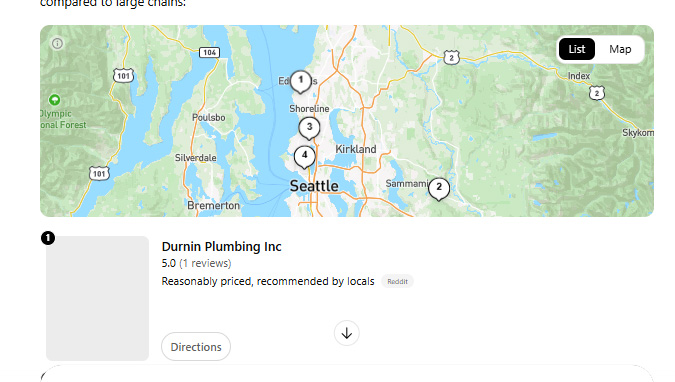Image resolution: width=675 pixels, height=382 pixels.
Task: Click map pin number 1 near Edmonds
Action: coord(300,81)
